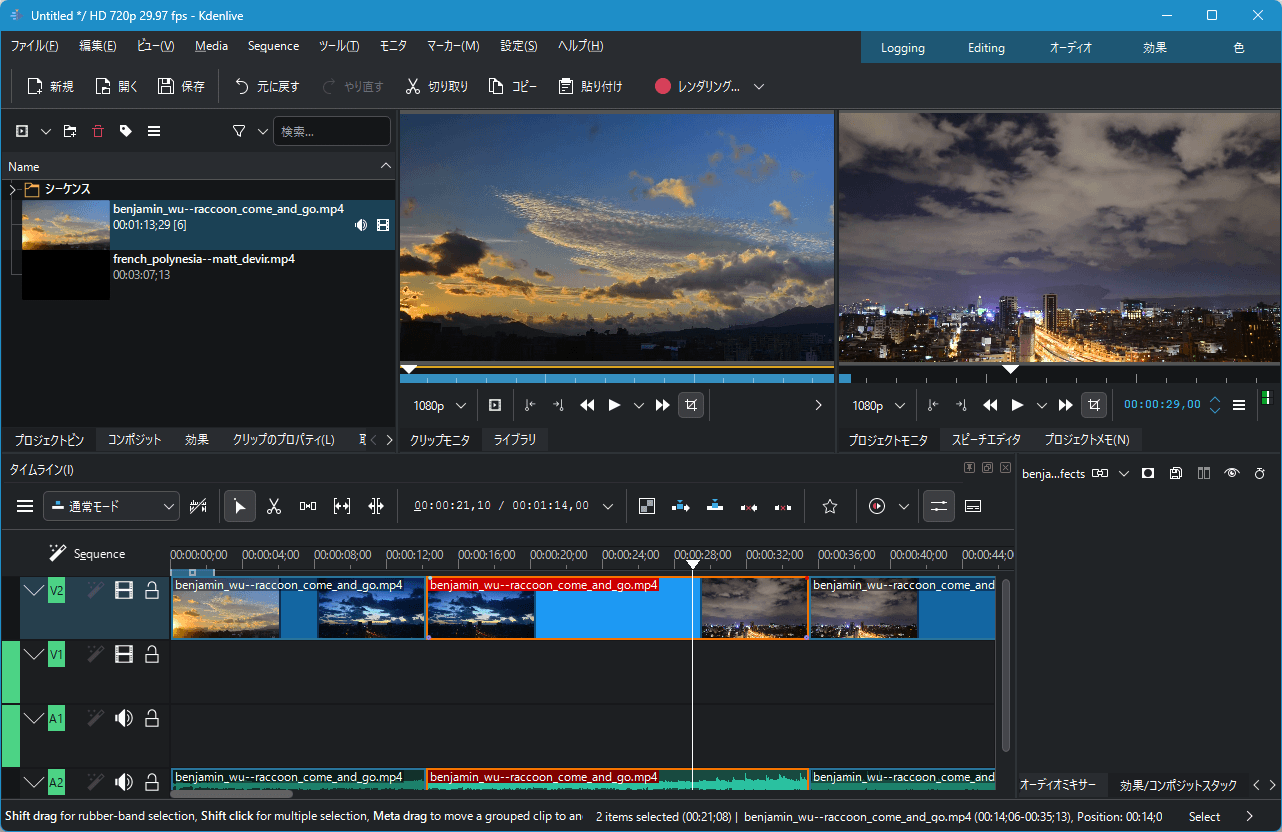
Task: Open the timeline hamburger menu
Action: [25, 507]
